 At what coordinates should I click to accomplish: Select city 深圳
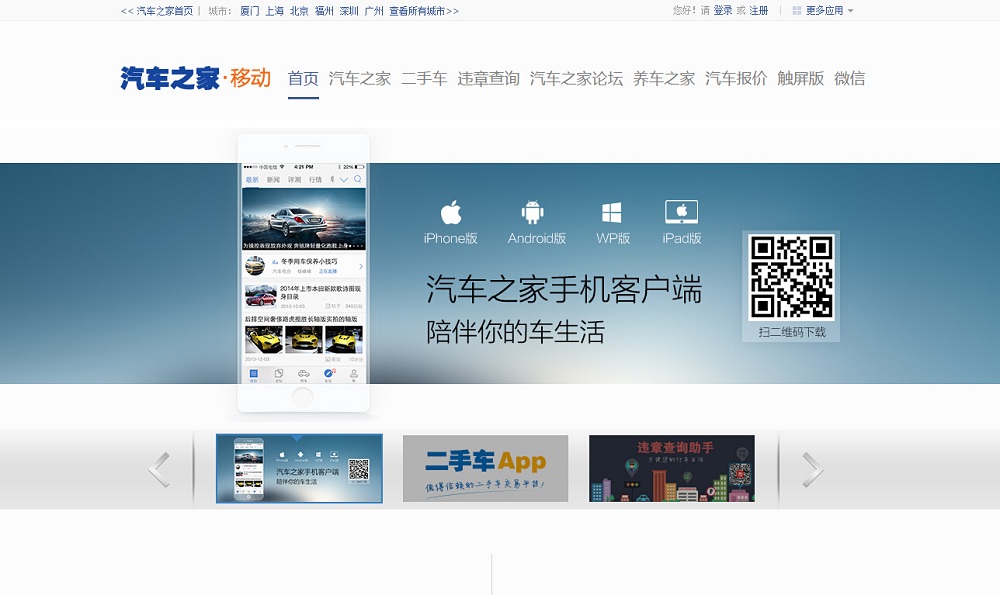[x=349, y=11]
